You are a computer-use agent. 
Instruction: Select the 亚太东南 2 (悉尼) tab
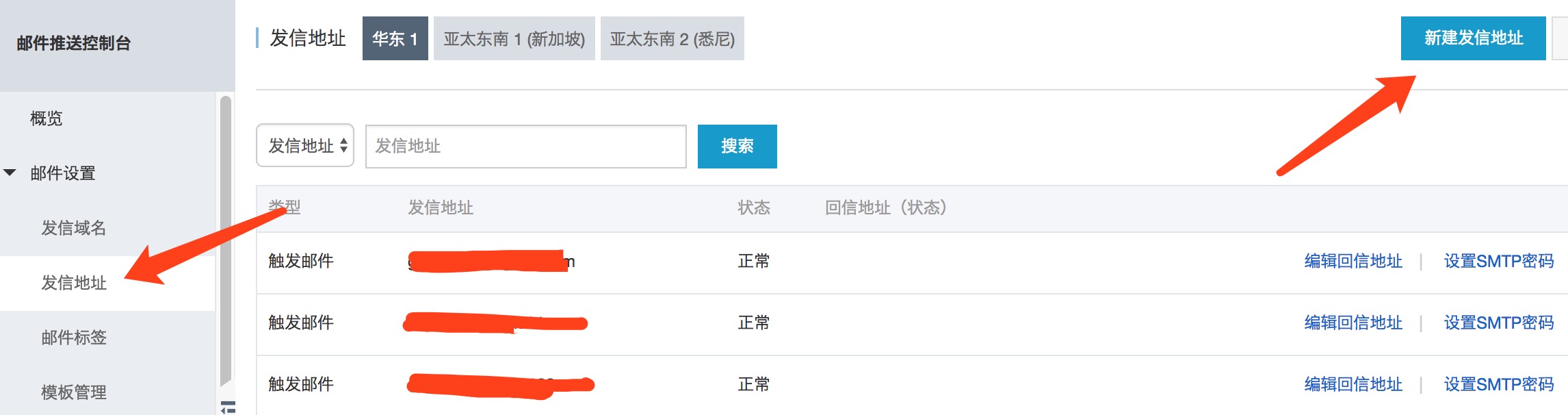click(x=671, y=39)
